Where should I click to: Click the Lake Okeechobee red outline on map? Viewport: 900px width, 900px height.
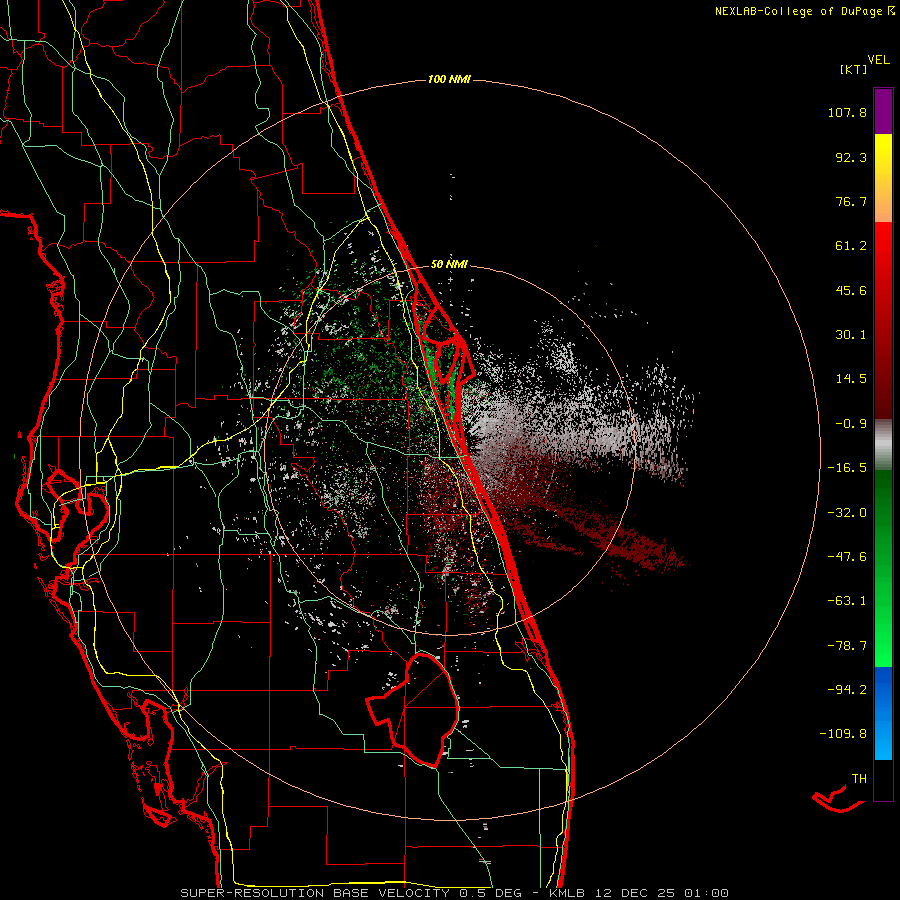click(414, 710)
